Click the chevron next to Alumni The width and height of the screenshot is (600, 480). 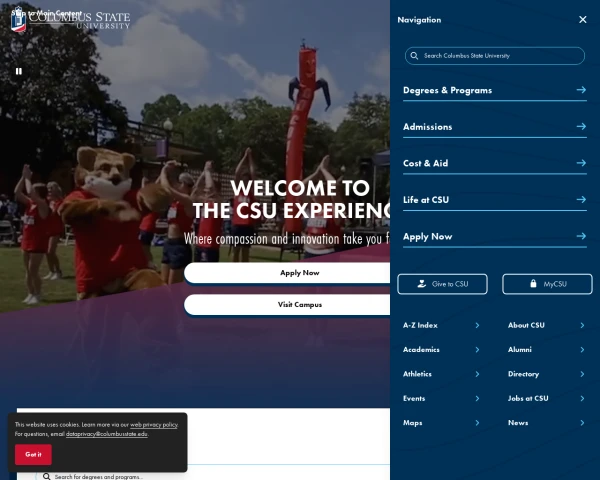tap(582, 350)
